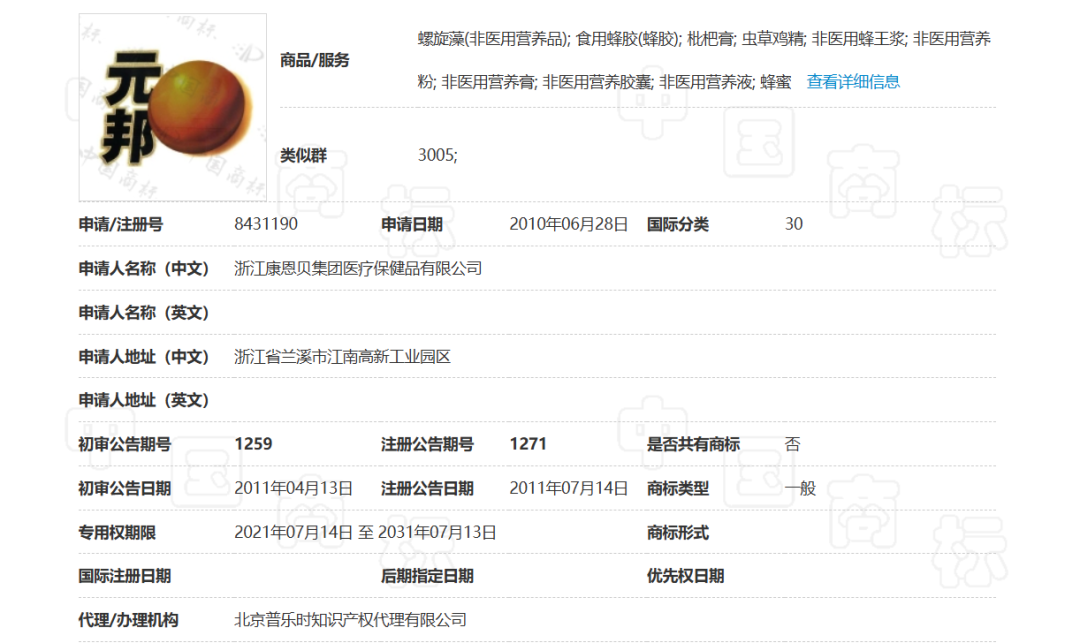Click the 注册公告期号 label

(x=427, y=444)
